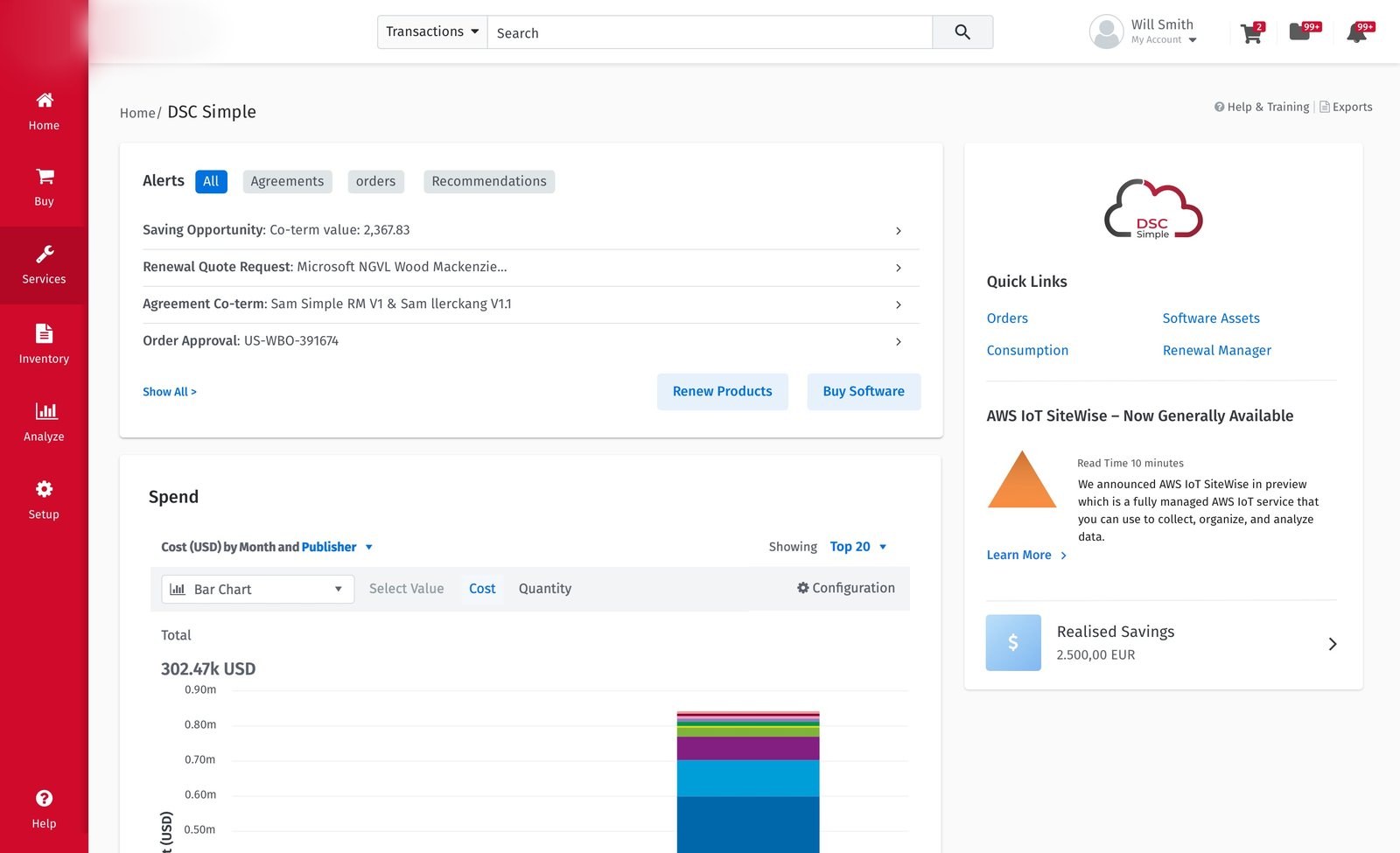This screenshot has height=853, width=1400.
Task: Expand the Top 20 showing selector
Action: (858, 547)
